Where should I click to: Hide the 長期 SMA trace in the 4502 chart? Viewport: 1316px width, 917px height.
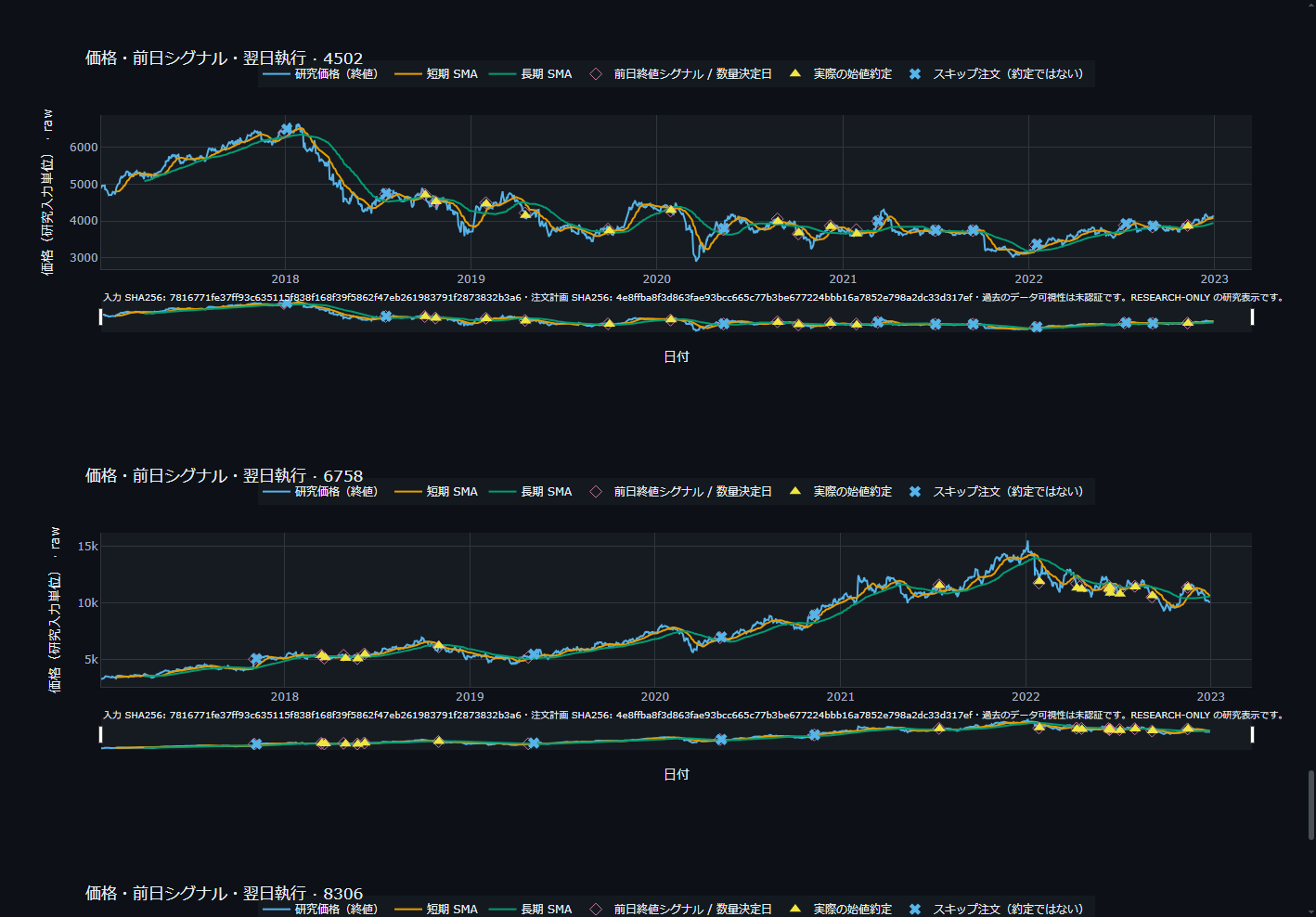(x=531, y=74)
